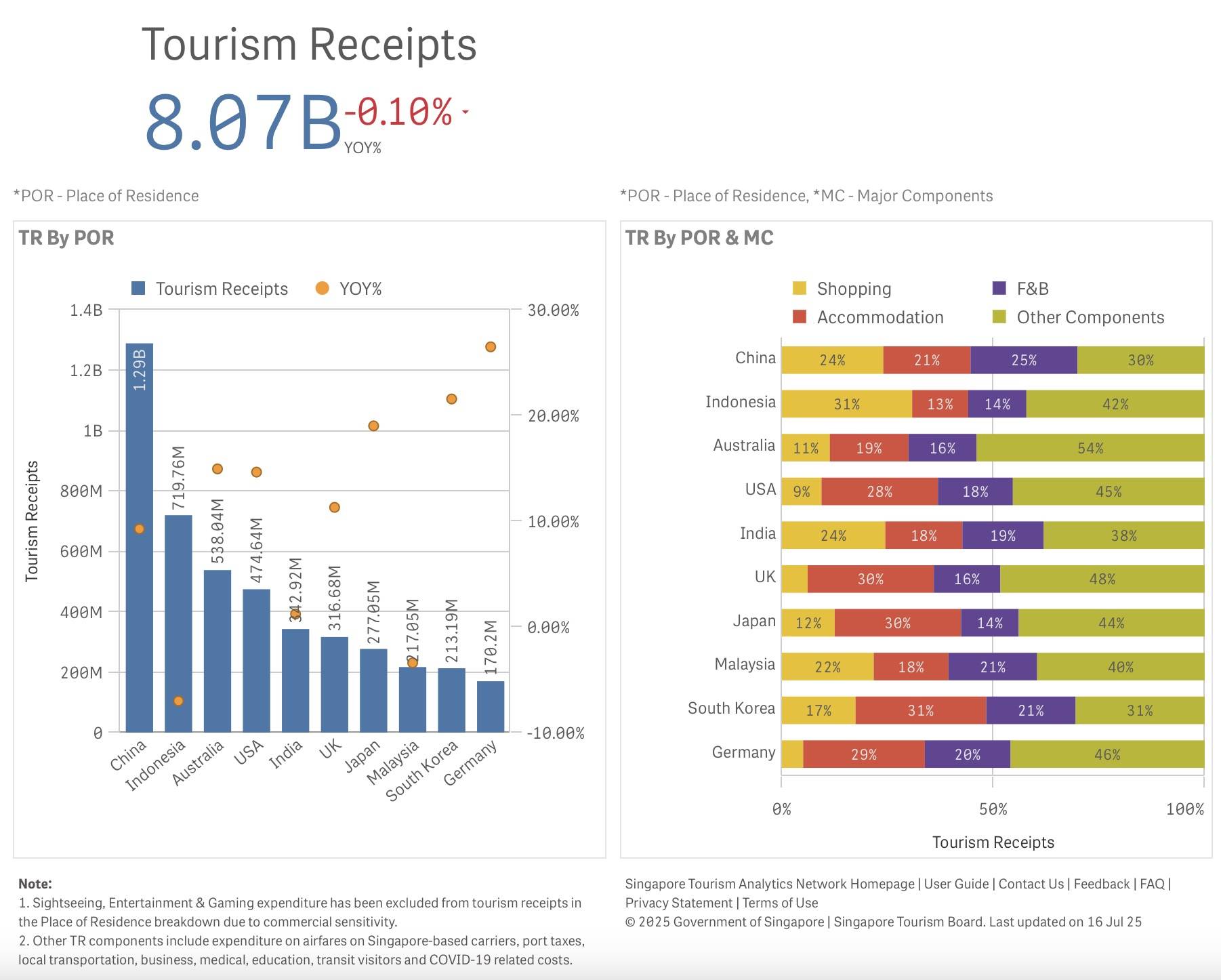Click the Terms of Use link
This screenshot has width=1221, height=980.
780,903
